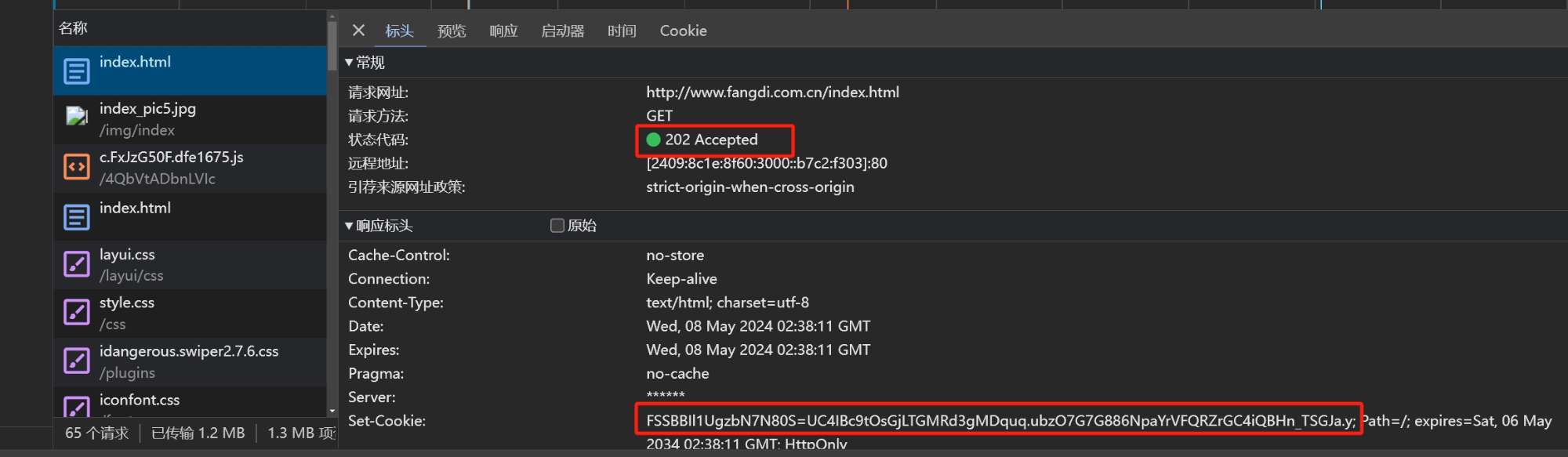Click the stylesheet icon of iconfont.css

[76, 406]
